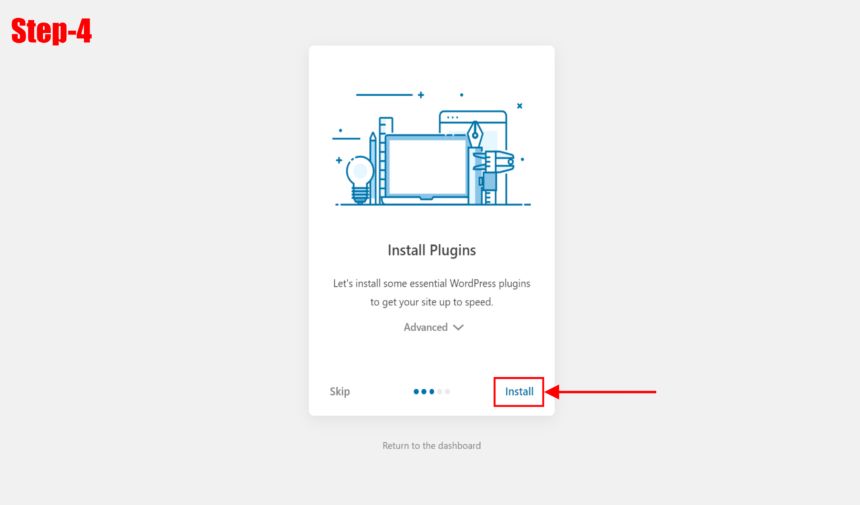
Task: Click the lightbulb icon in illustration
Action: [359, 179]
